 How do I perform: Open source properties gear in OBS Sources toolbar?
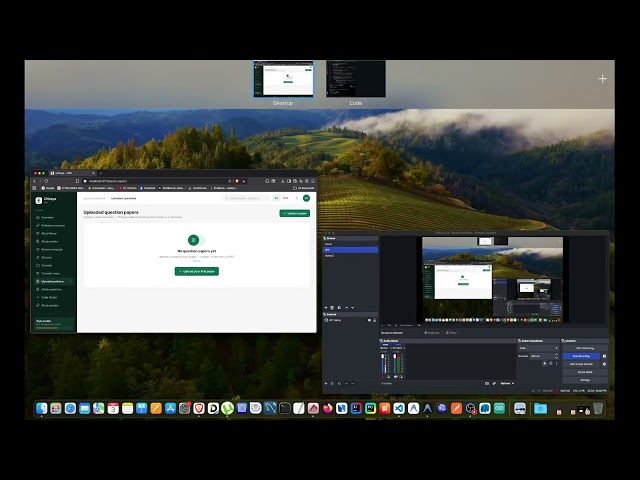tap(339, 383)
